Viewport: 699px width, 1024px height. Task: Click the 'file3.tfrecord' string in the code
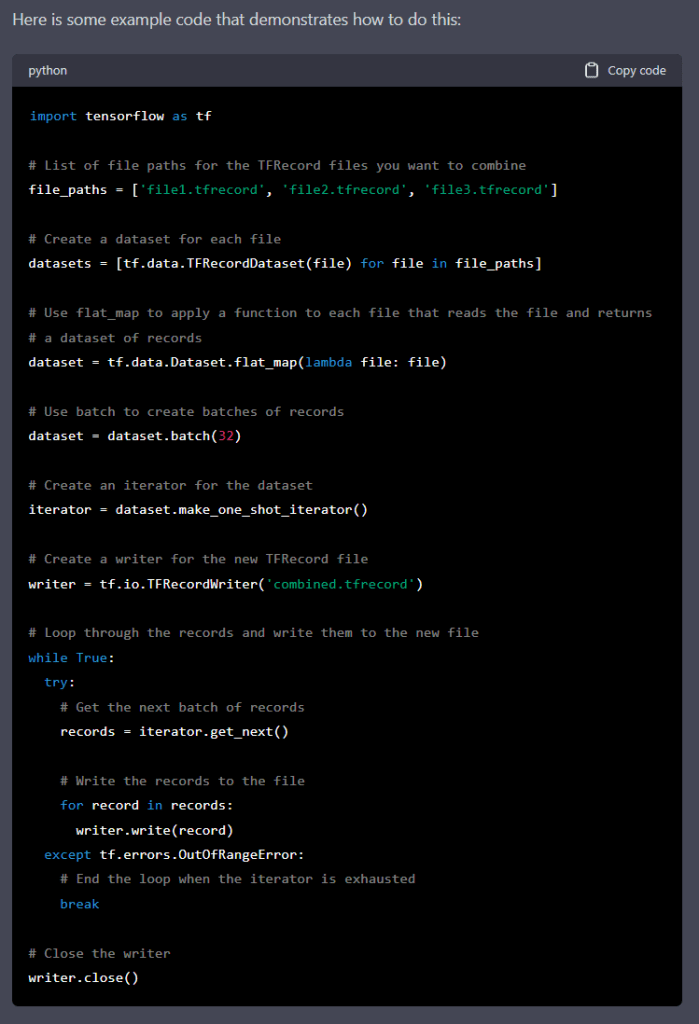click(487, 190)
